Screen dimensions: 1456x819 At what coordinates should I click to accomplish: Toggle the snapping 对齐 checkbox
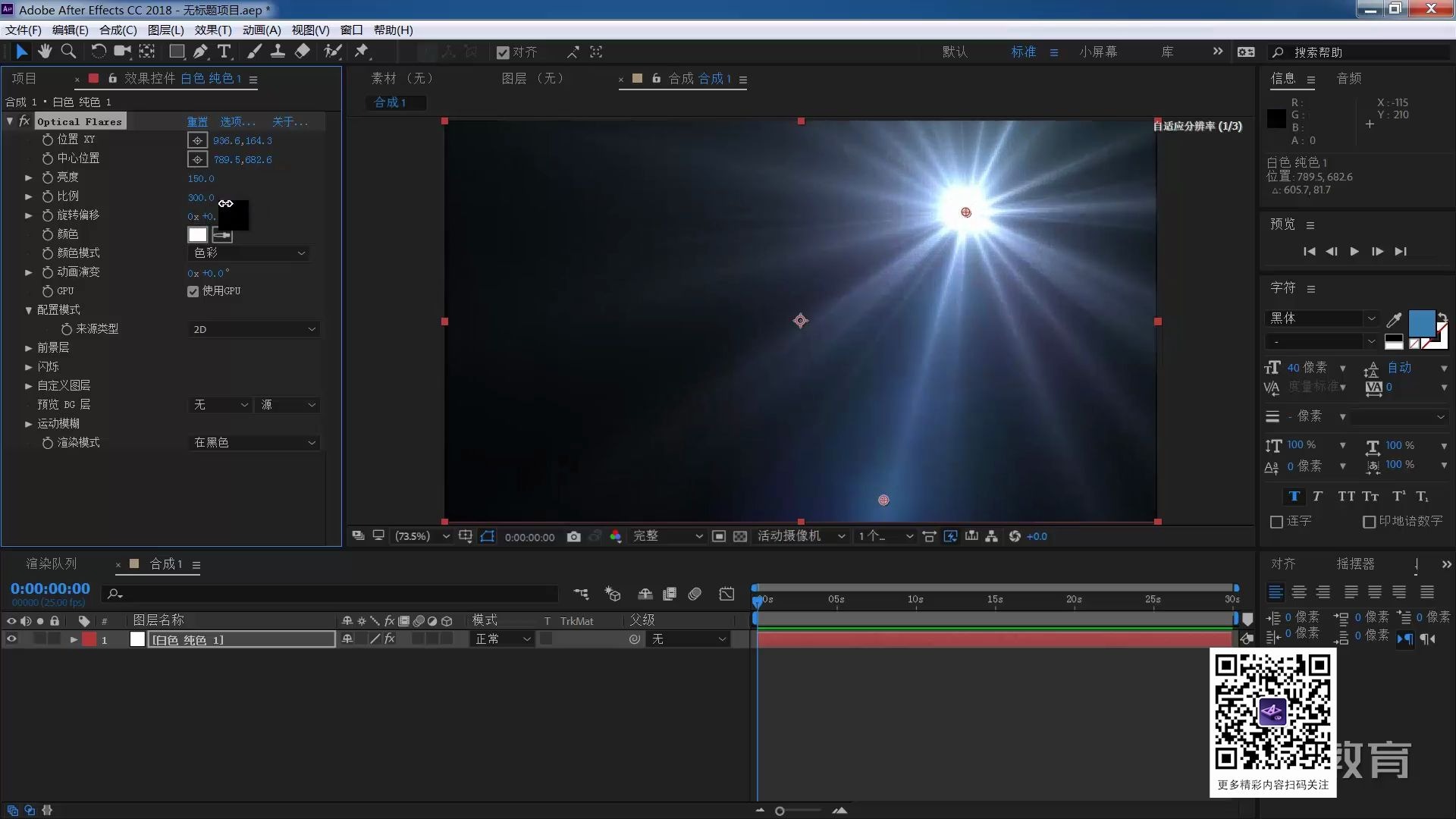tap(503, 52)
